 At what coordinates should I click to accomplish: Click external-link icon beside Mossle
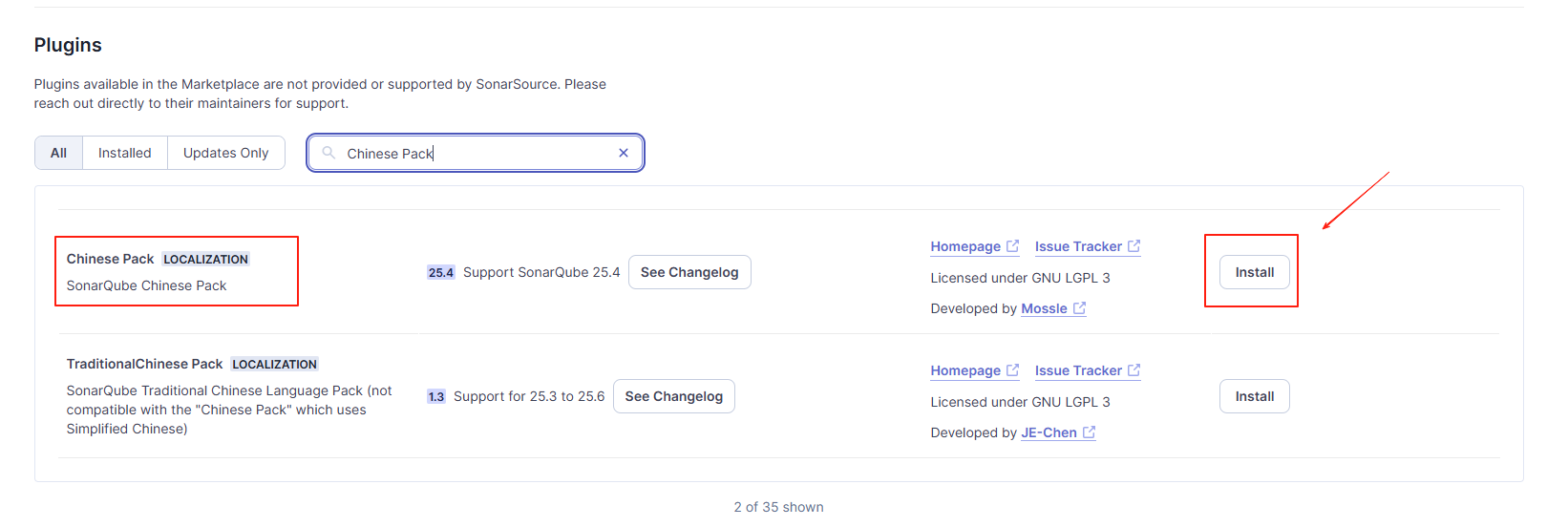(x=1079, y=308)
